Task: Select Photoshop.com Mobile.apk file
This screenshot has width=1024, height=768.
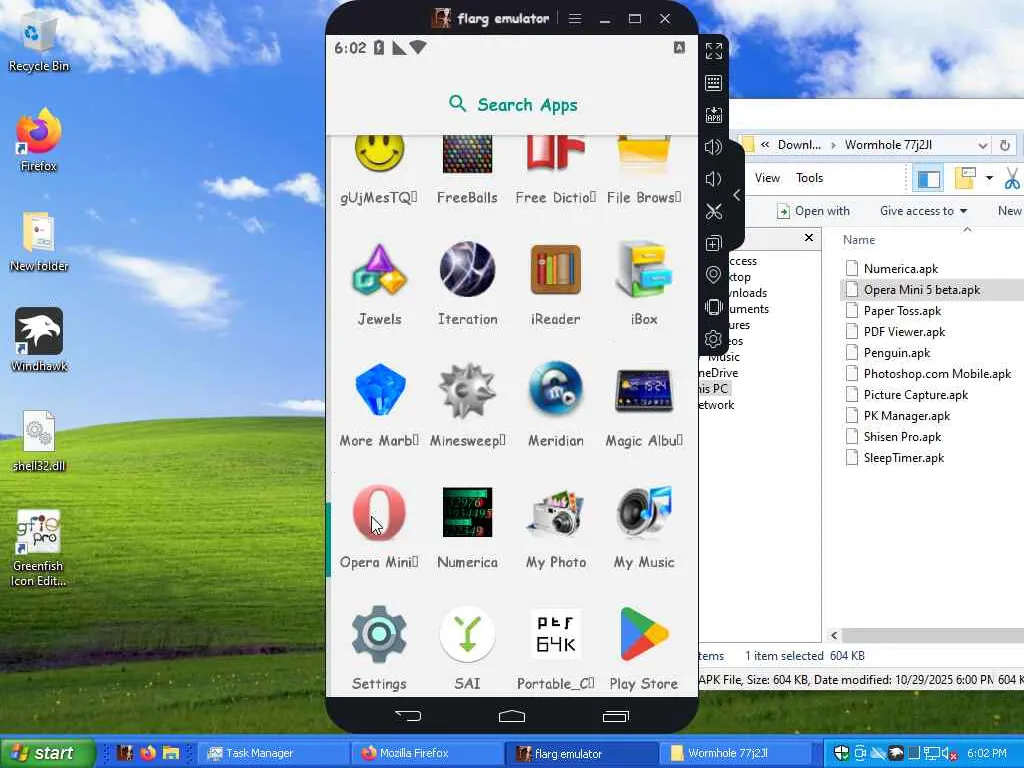Action: tap(936, 374)
